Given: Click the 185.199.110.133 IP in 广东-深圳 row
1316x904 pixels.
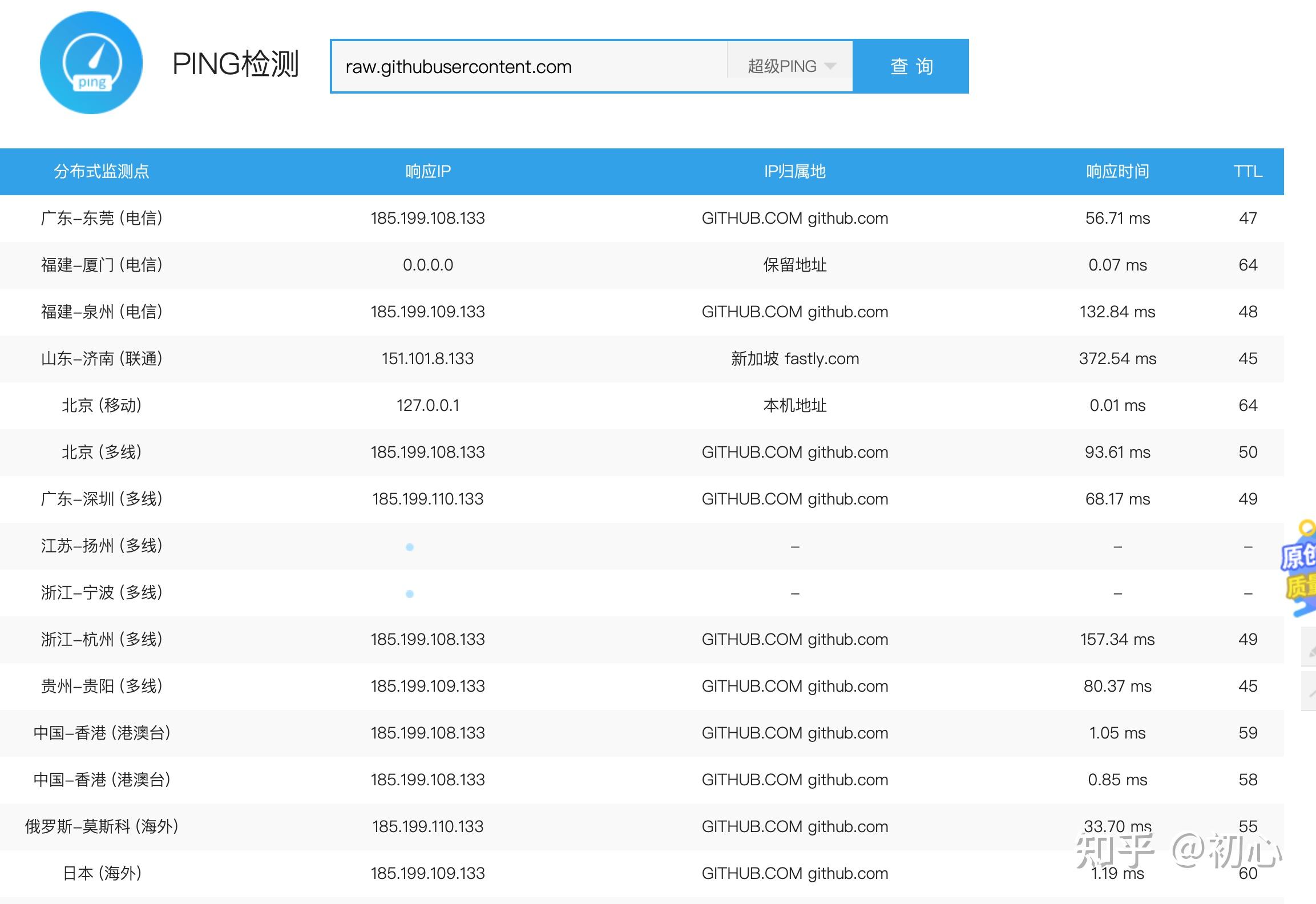Looking at the screenshot, I should pos(428,499).
